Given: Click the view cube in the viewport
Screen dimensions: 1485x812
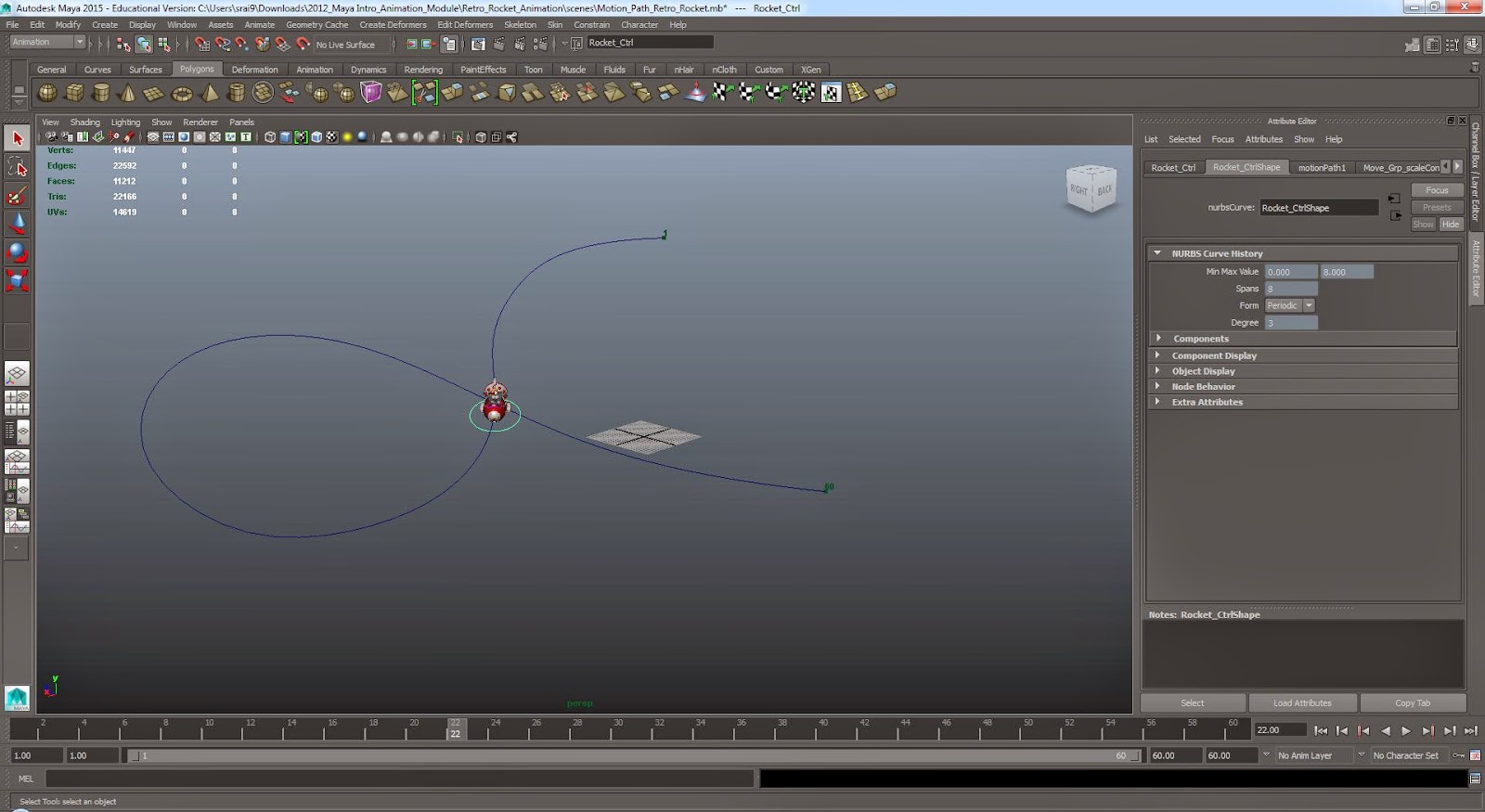Looking at the screenshot, I should point(1091,188).
